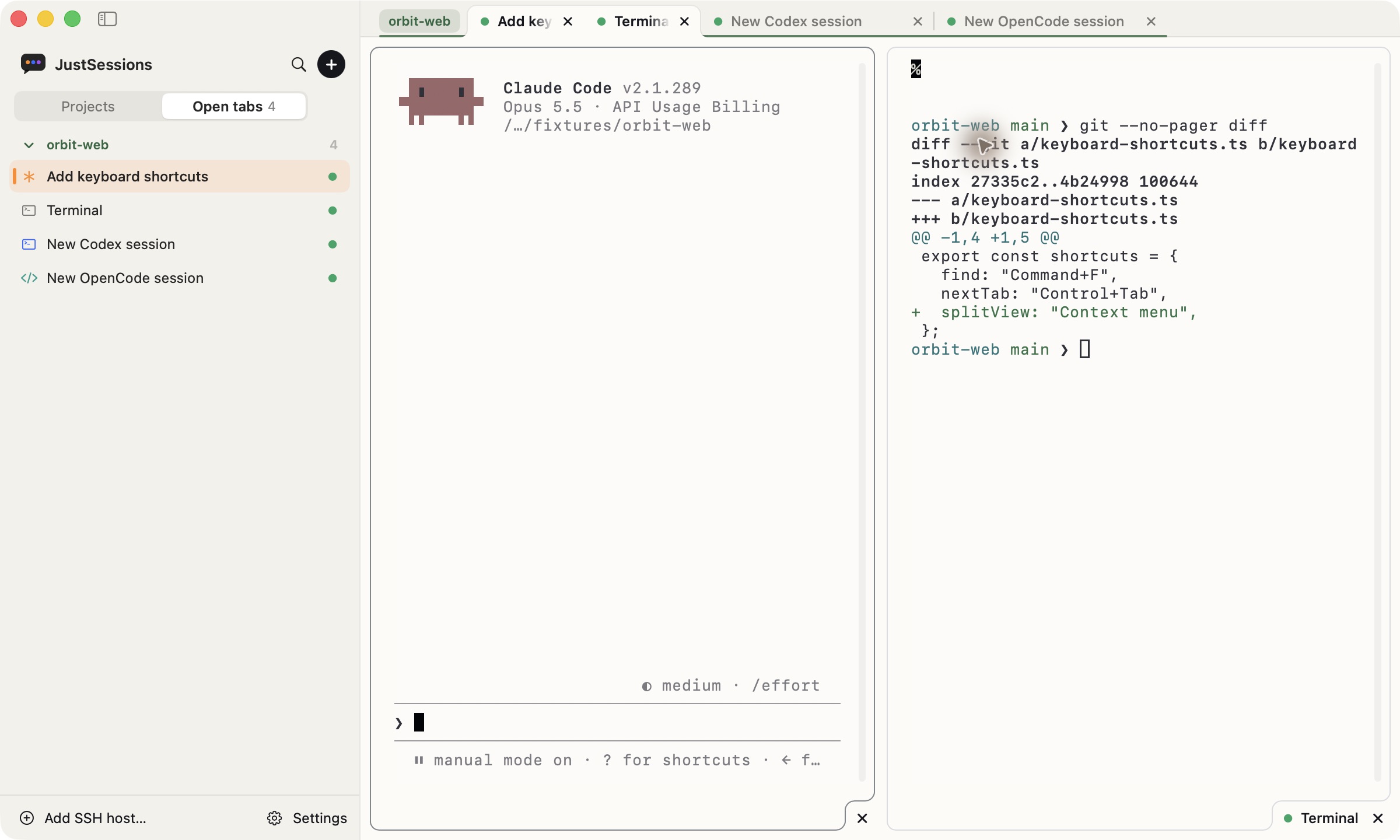Select Add keyboard shortcuts session row
The height and width of the screenshot is (840, 1400).
[180, 176]
